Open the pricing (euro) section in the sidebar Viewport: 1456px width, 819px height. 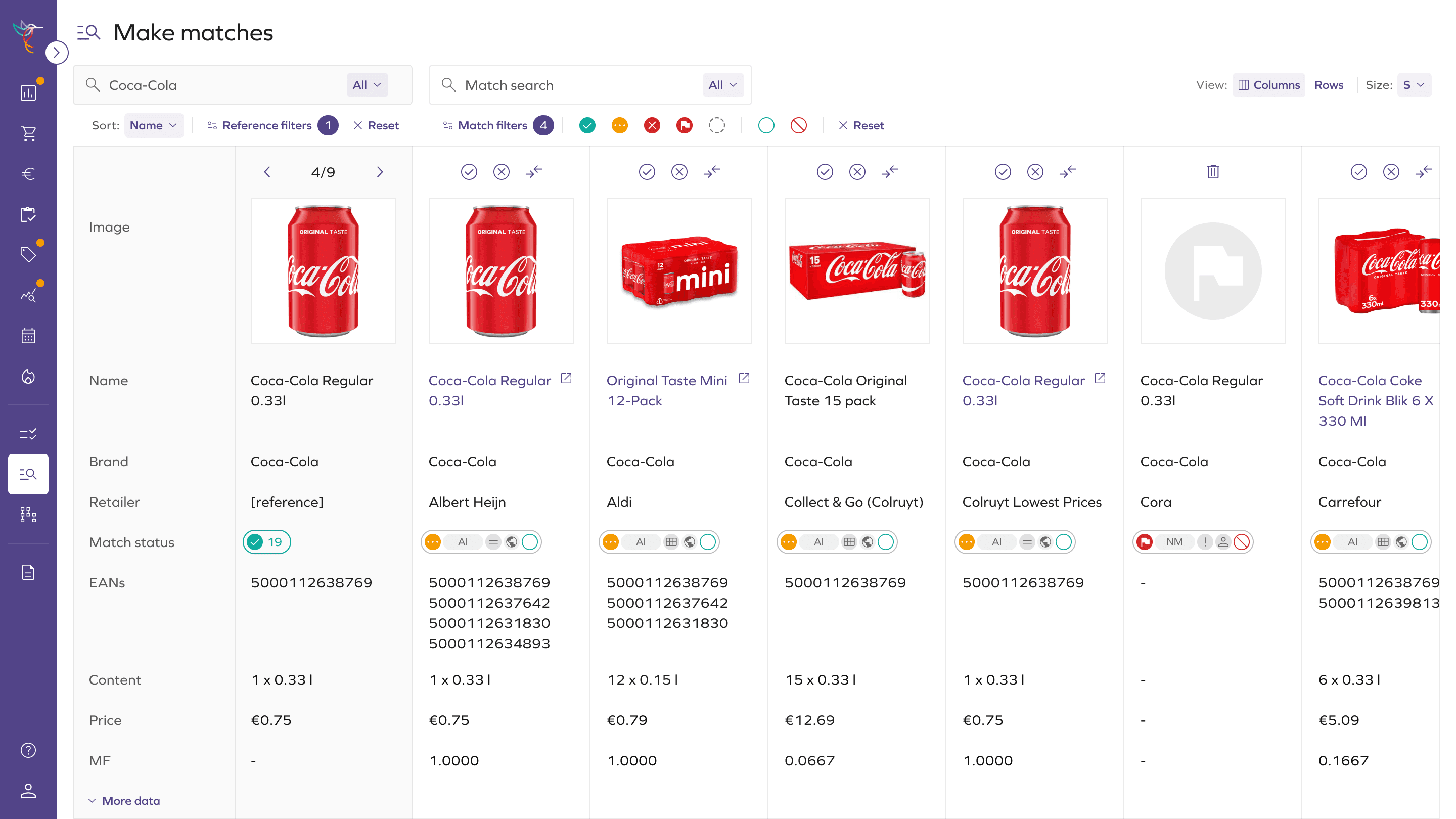click(x=28, y=173)
